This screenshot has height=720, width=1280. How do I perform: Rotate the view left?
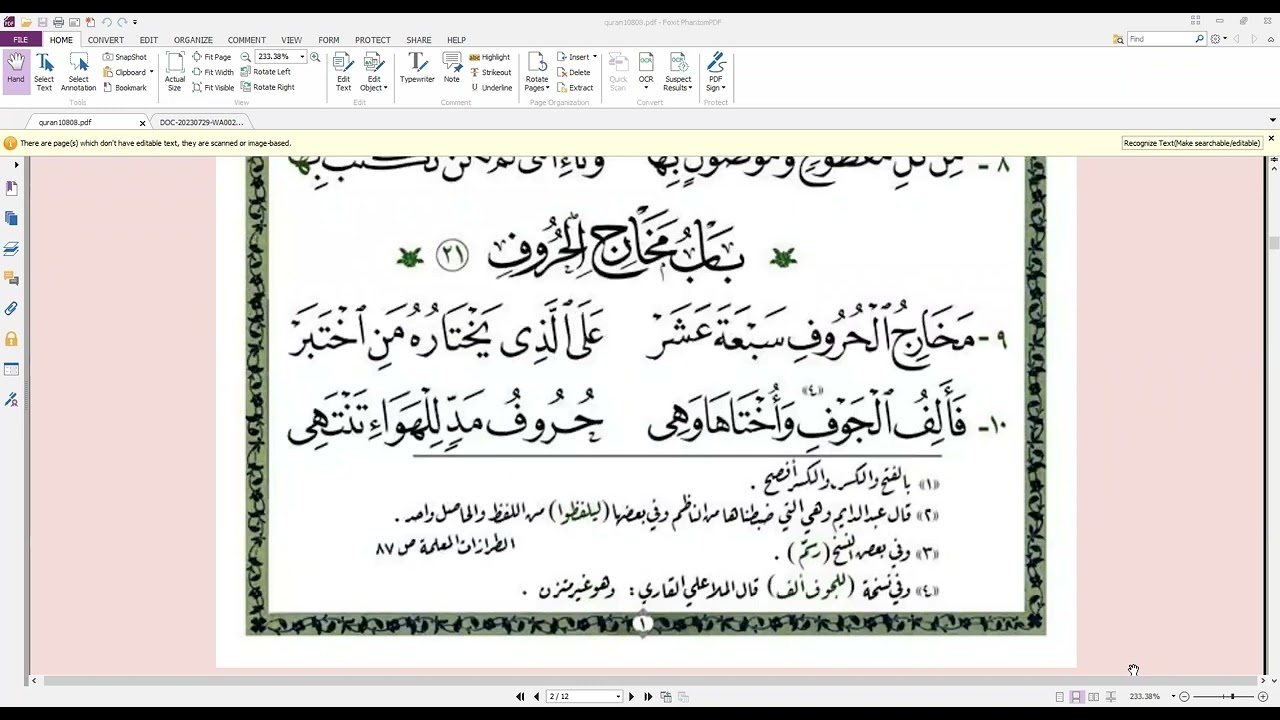pos(265,72)
